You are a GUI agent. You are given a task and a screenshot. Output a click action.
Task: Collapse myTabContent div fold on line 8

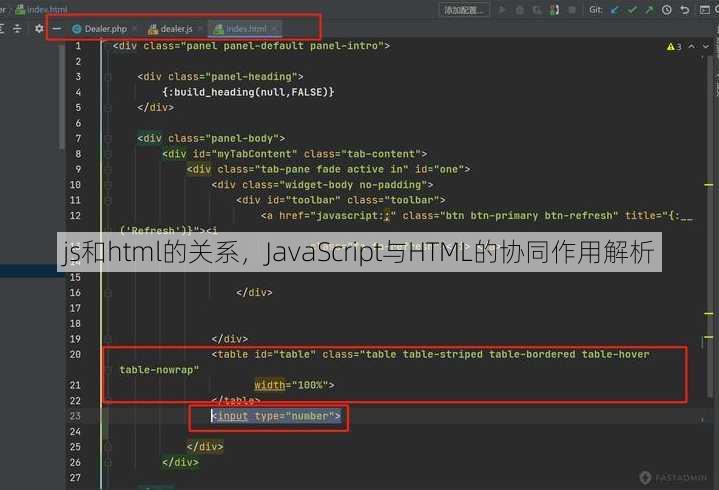tap(108, 154)
